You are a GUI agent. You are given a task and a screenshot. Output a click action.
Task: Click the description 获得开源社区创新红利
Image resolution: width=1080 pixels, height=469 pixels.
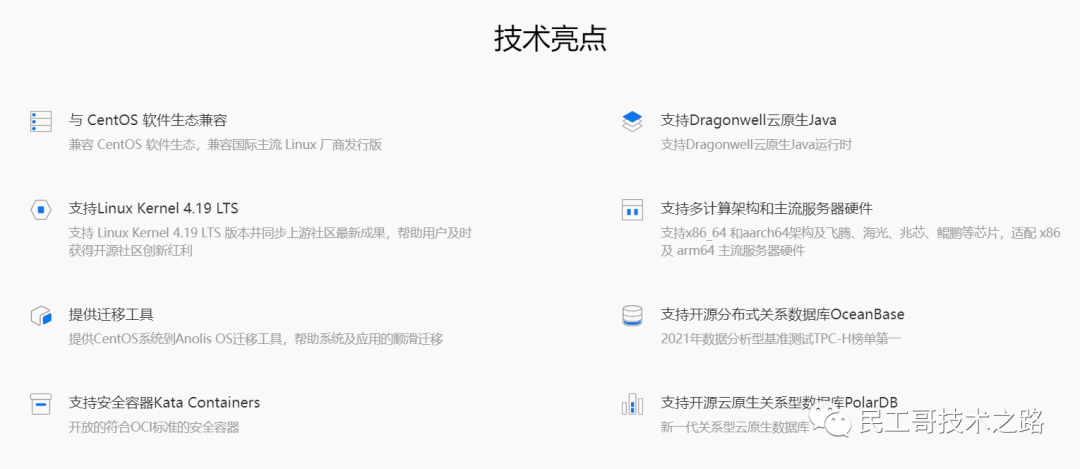coord(131,251)
